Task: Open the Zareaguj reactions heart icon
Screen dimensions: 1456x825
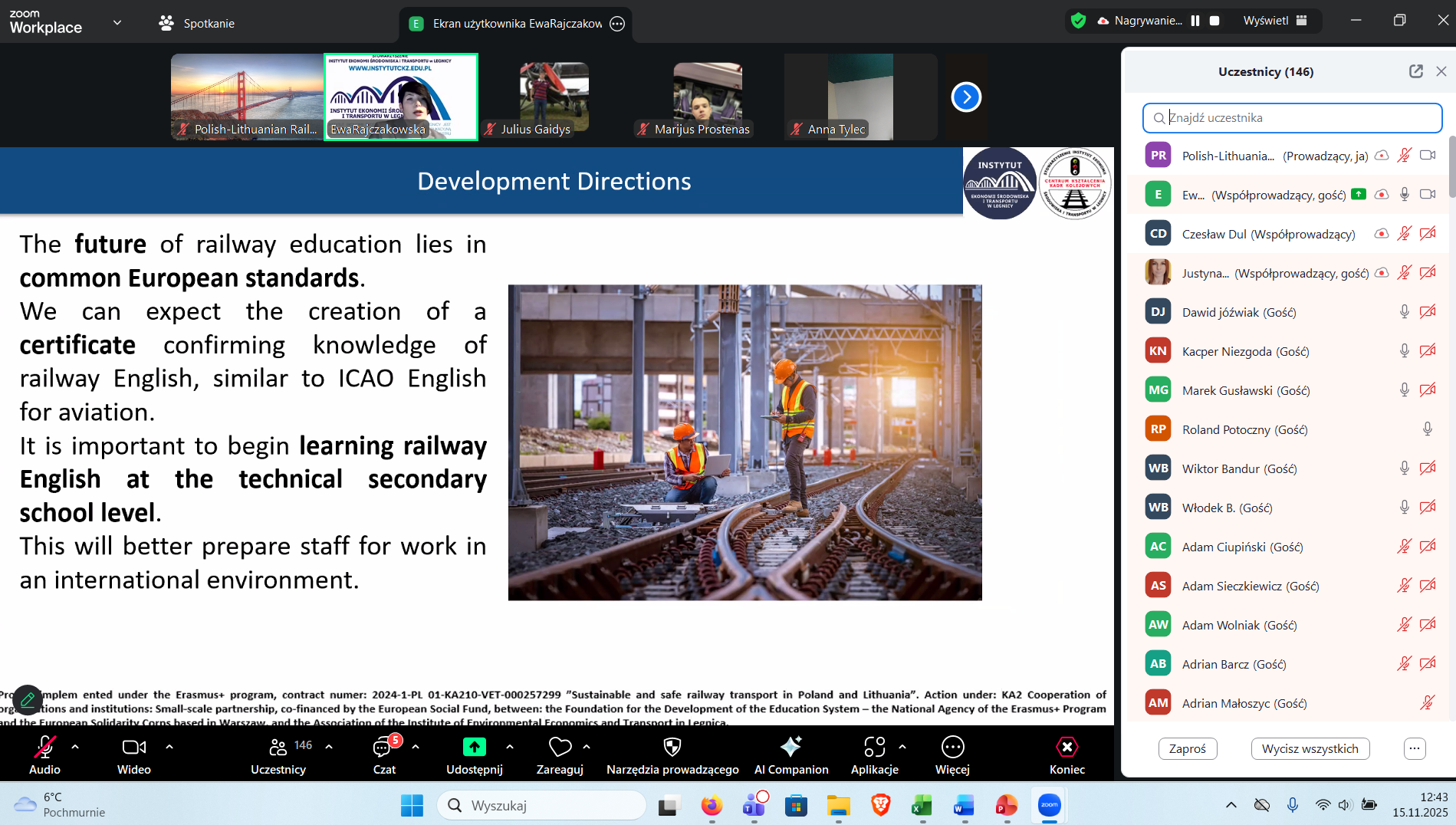Action: (560, 748)
